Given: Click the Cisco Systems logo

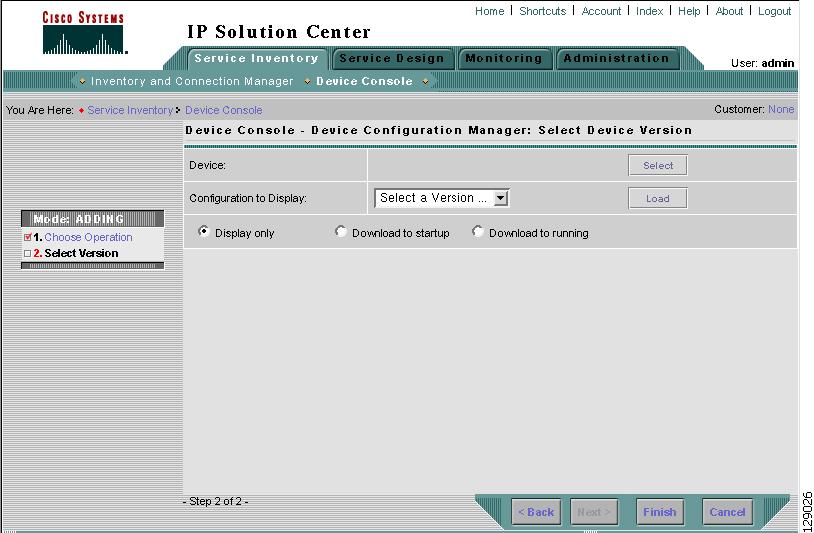Looking at the screenshot, I should tap(84, 33).
